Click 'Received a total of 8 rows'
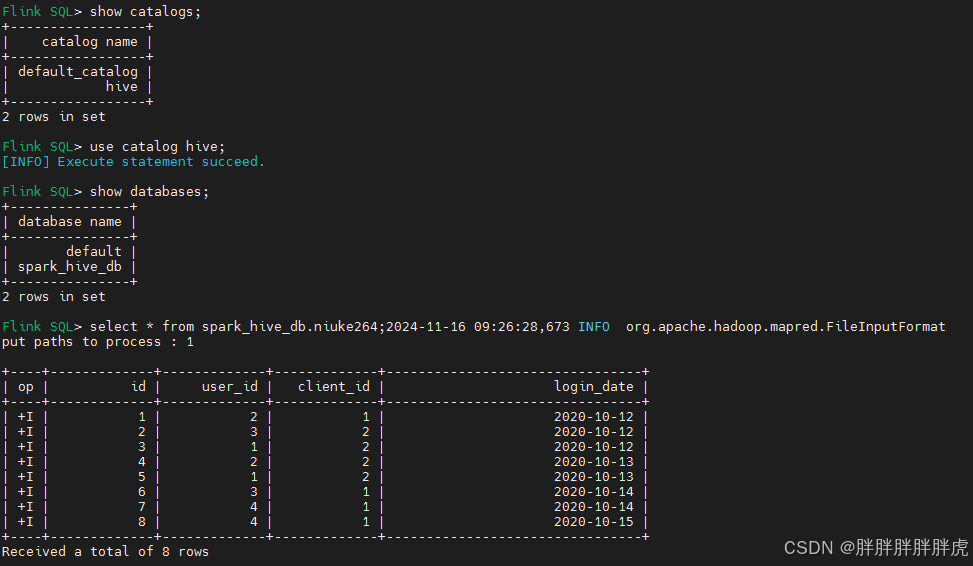The image size is (973, 566). 105,552
